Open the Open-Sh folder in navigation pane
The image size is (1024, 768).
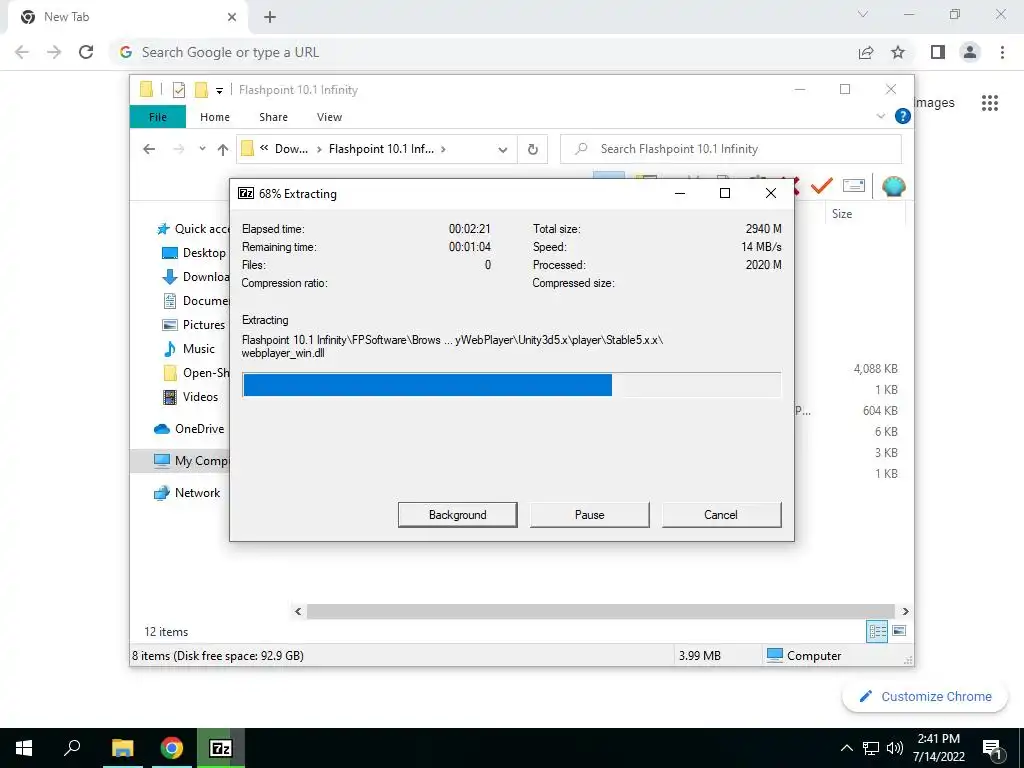(x=195, y=373)
